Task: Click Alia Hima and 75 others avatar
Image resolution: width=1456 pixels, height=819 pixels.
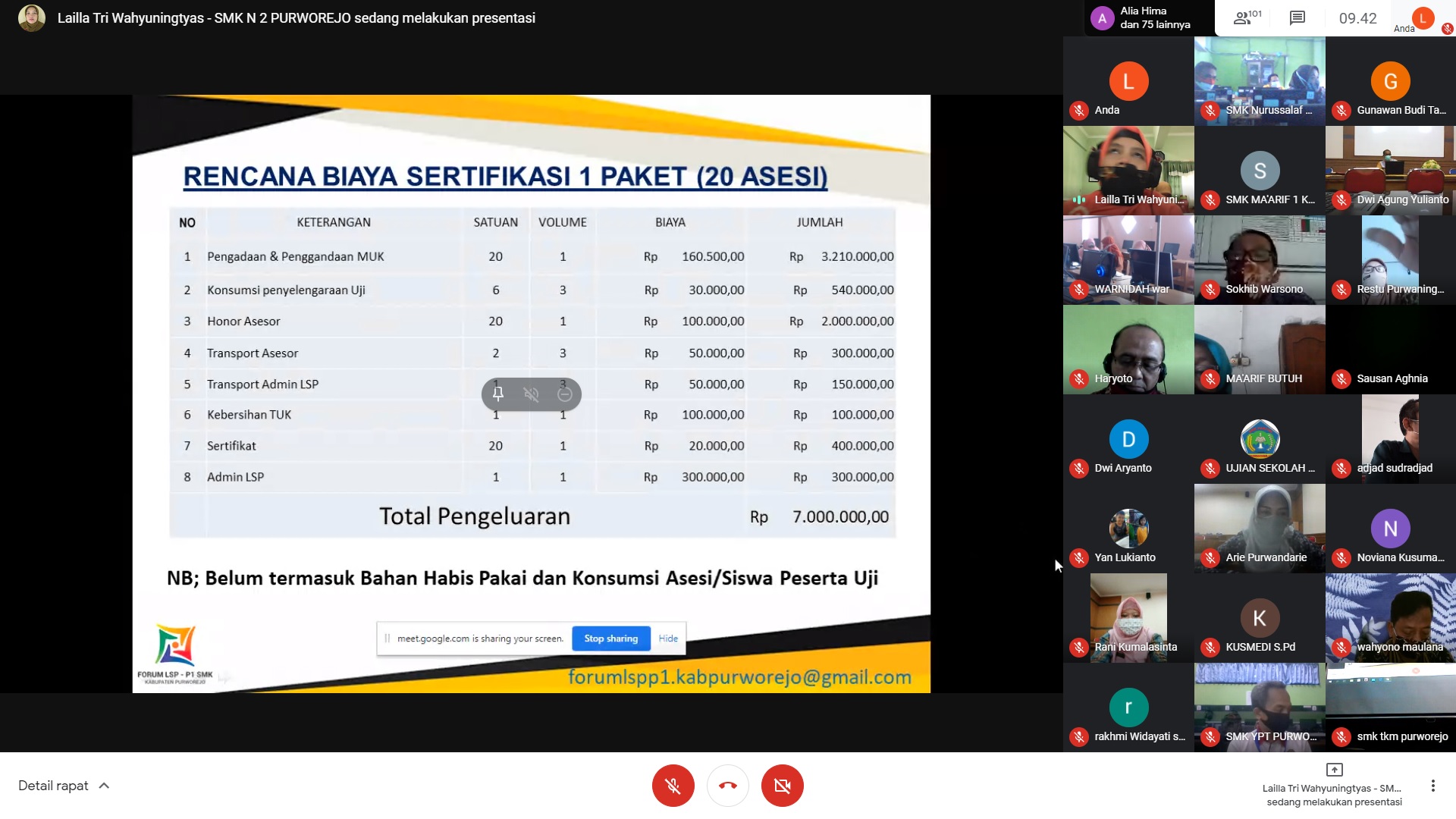Action: 1102,18
